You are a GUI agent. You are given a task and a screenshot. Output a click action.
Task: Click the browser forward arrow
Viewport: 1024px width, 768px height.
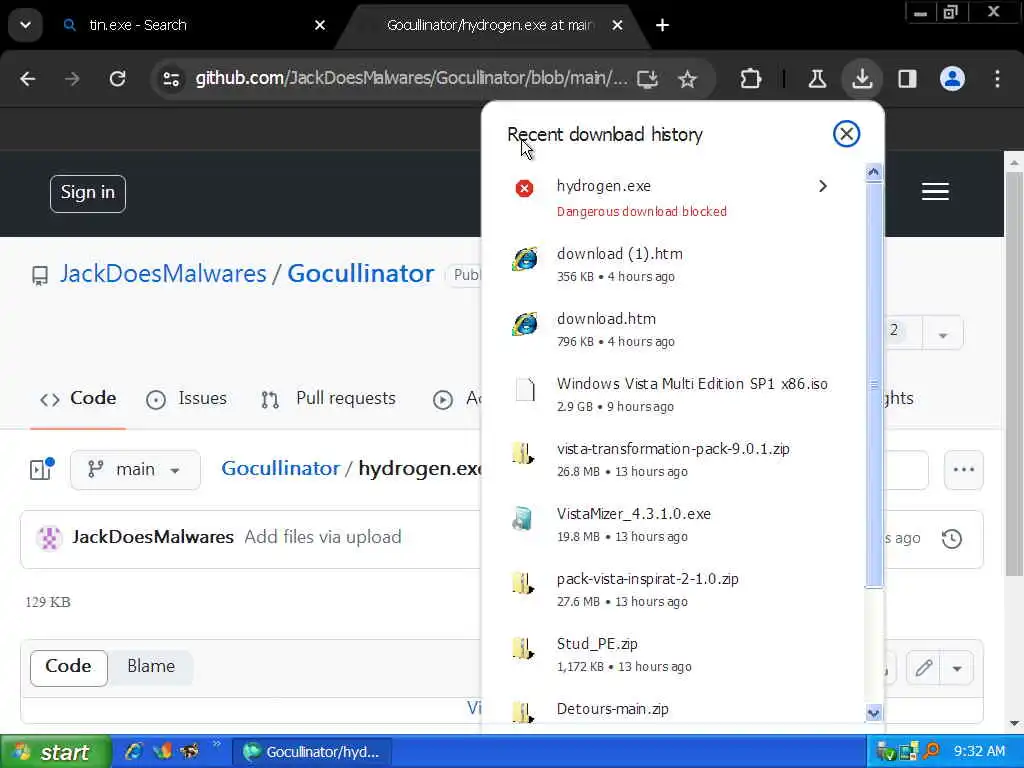[x=72, y=79]
